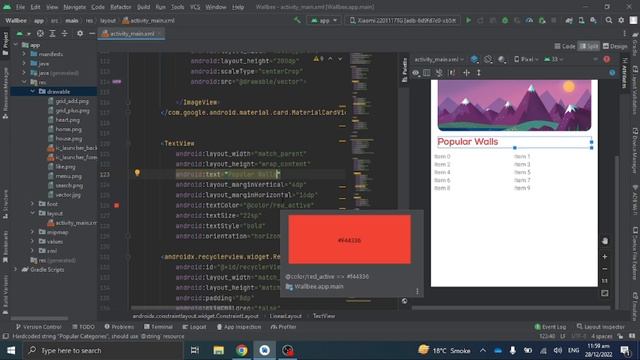The width and height of the screenshot is (640, 360).
Task: Expand the mipmap folder
Action: tap(32, 232)
